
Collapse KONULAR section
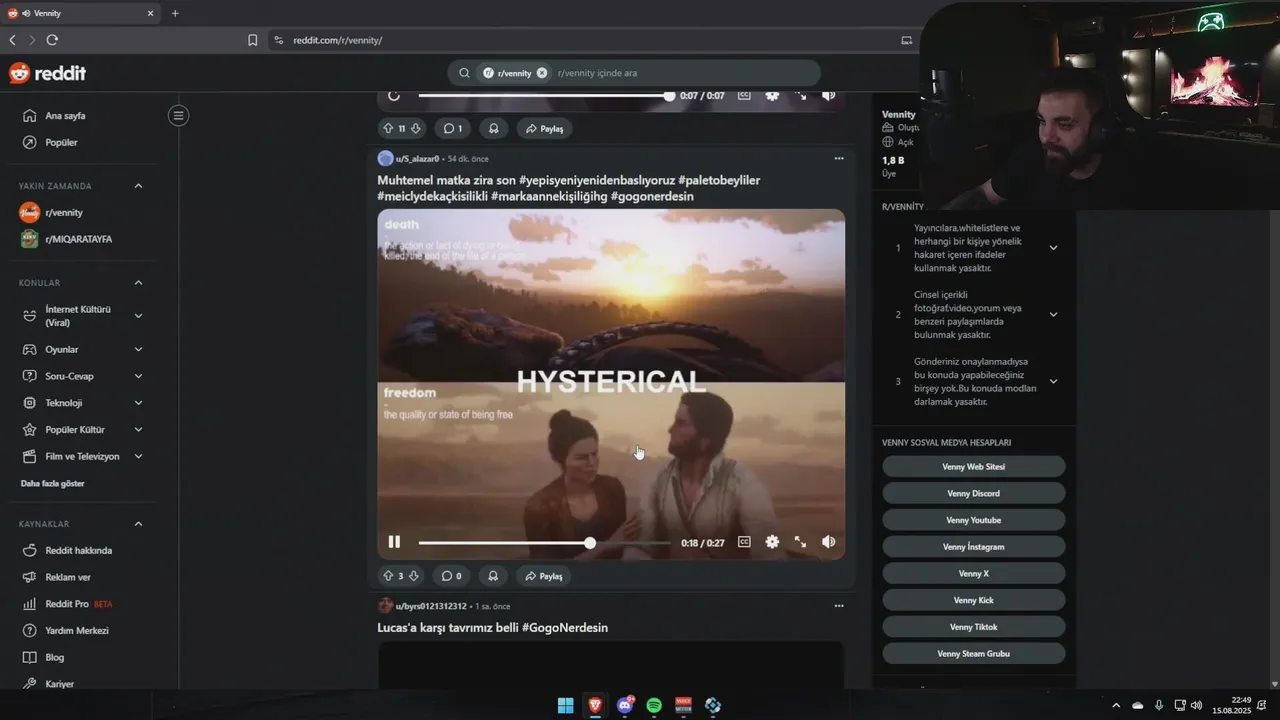138,283
